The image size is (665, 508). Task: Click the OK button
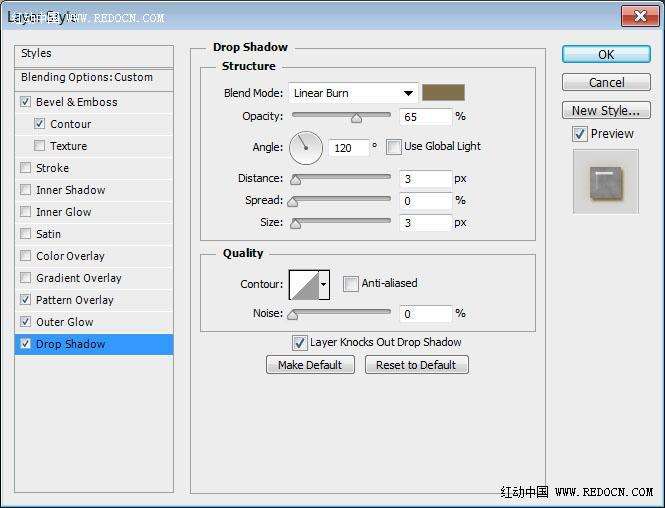[606, 54]
